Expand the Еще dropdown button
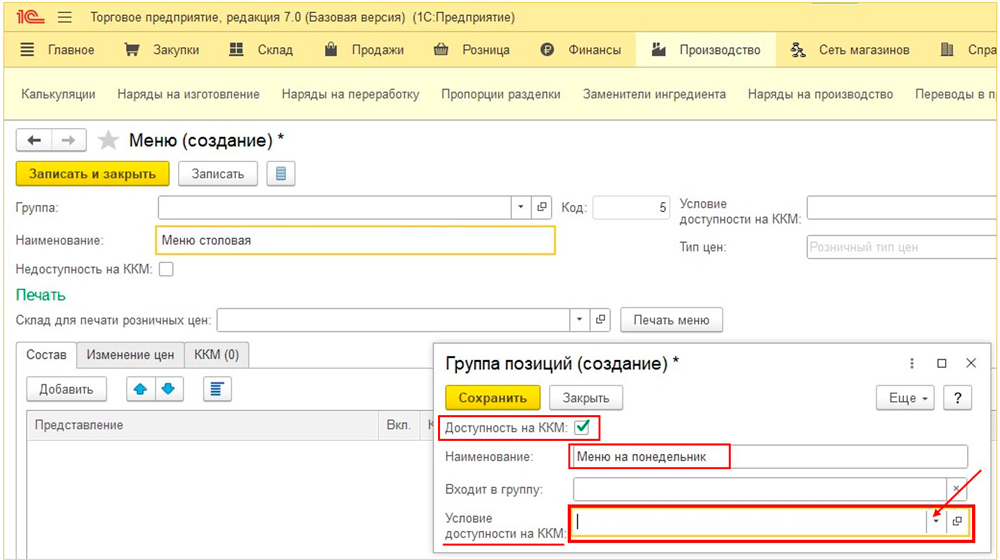The width and height of the screenshot is (1000, 560). pos(905,398)
